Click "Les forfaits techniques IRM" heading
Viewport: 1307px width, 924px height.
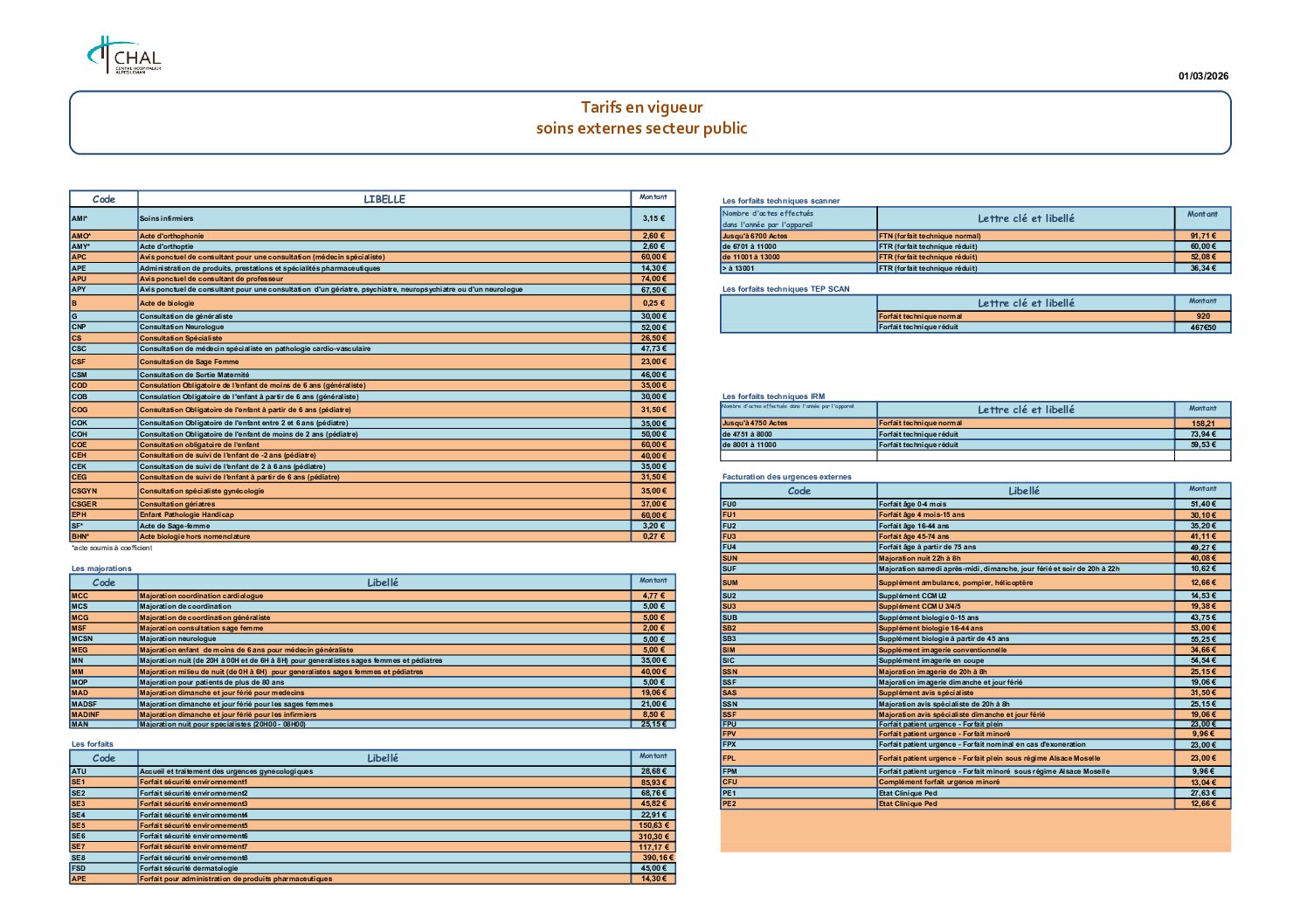[x=773, y=396]
